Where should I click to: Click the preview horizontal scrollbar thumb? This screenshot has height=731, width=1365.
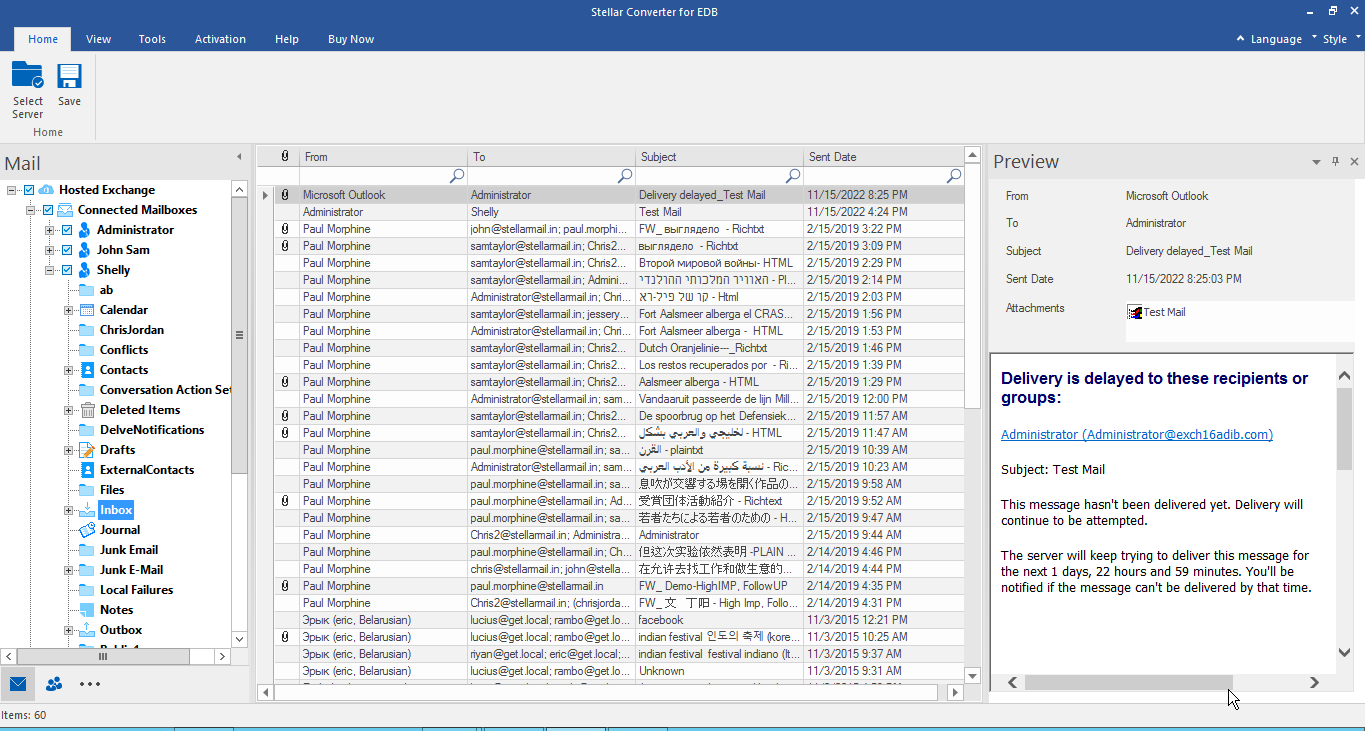[1128, 682]
